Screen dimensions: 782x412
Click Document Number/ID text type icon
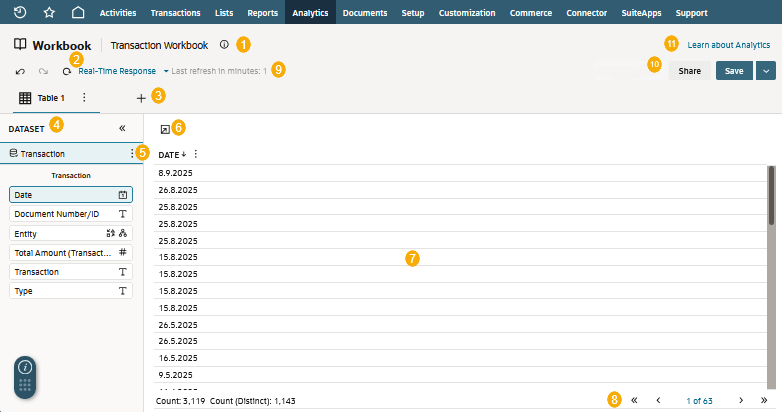[123, 214]
